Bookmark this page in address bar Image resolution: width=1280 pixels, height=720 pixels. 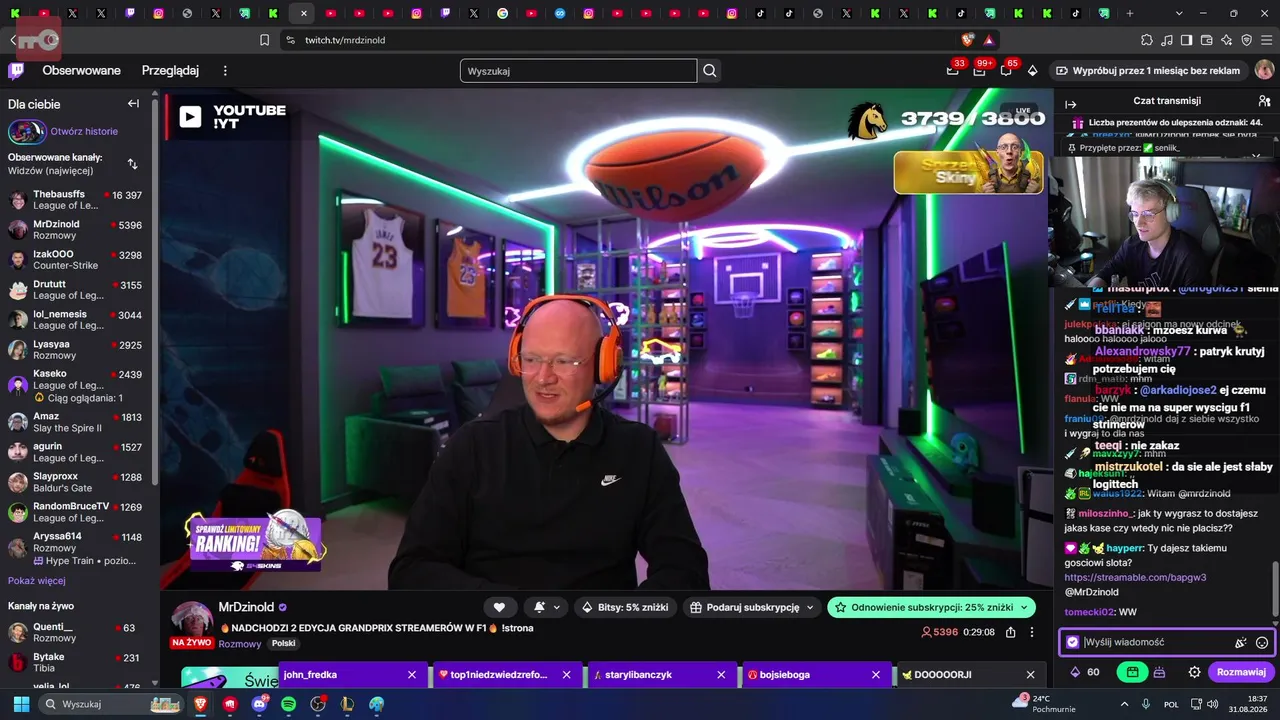tap(264, 40)
